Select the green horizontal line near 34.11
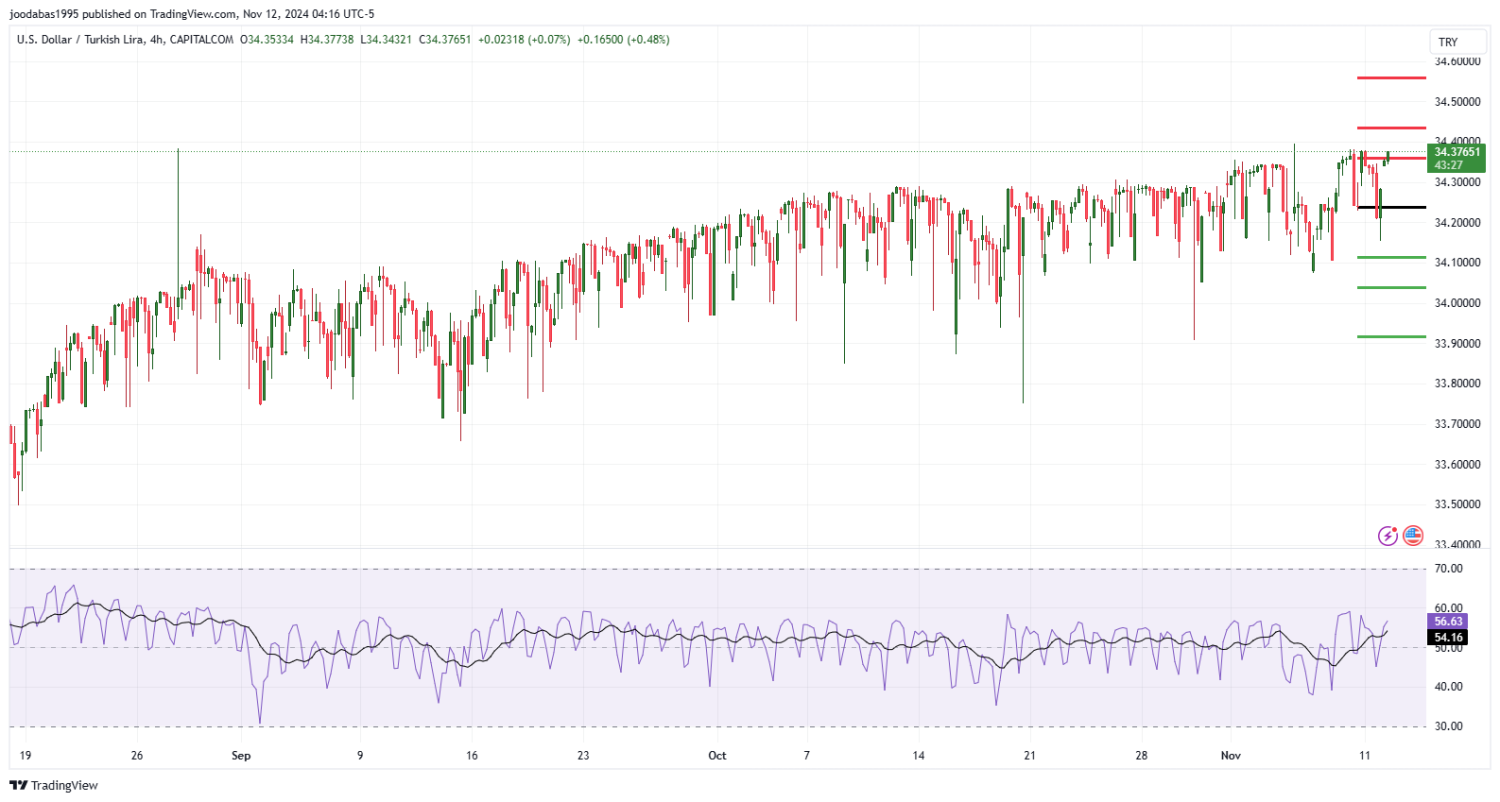Image resolution: width=1500 pixels, height=802 pixels. point(1391,257)
